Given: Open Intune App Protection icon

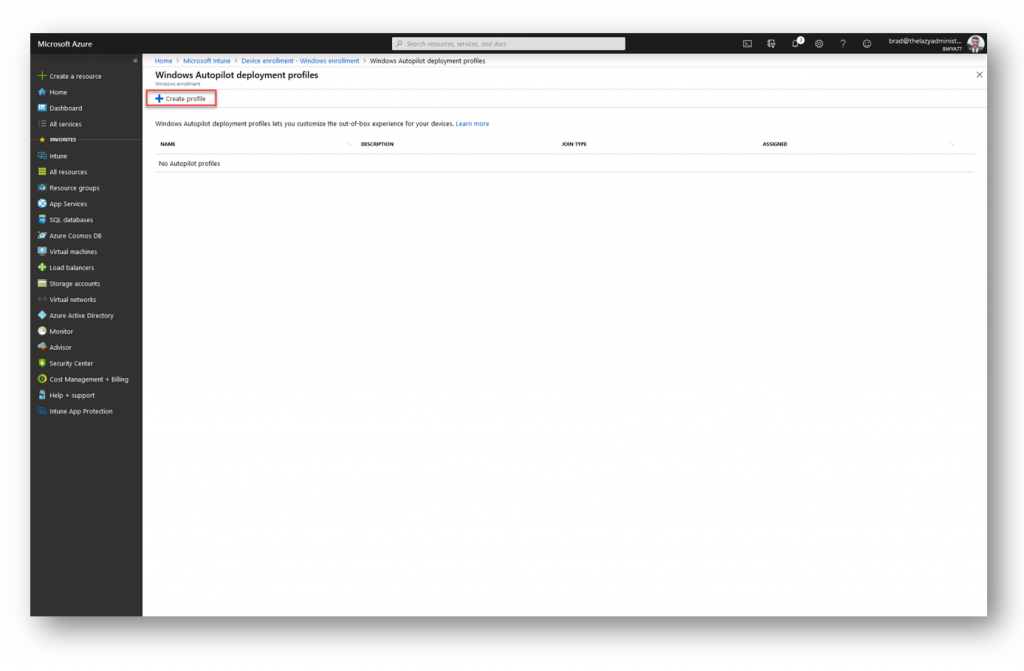Looking at the screenshot, I should [x=42, y=411].
